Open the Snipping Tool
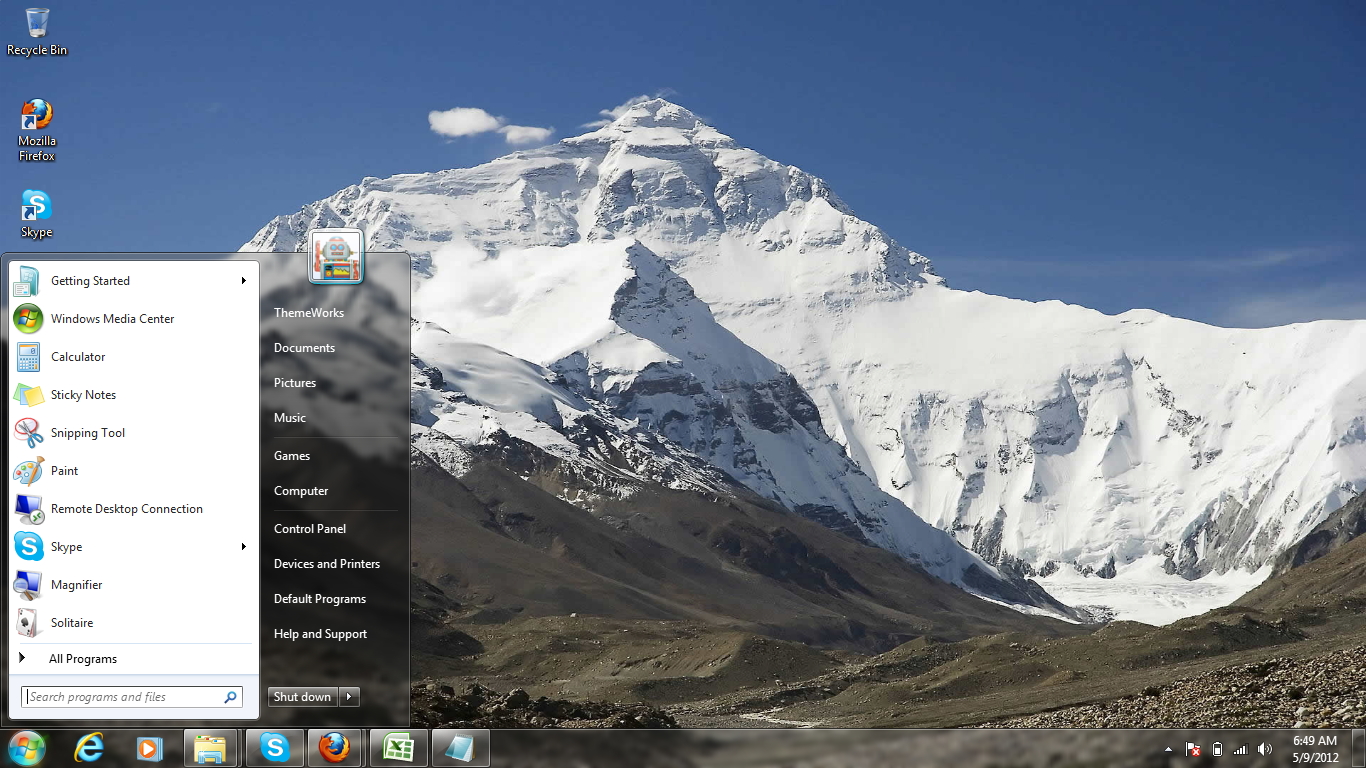1366x768 pixels. (88, 432)
